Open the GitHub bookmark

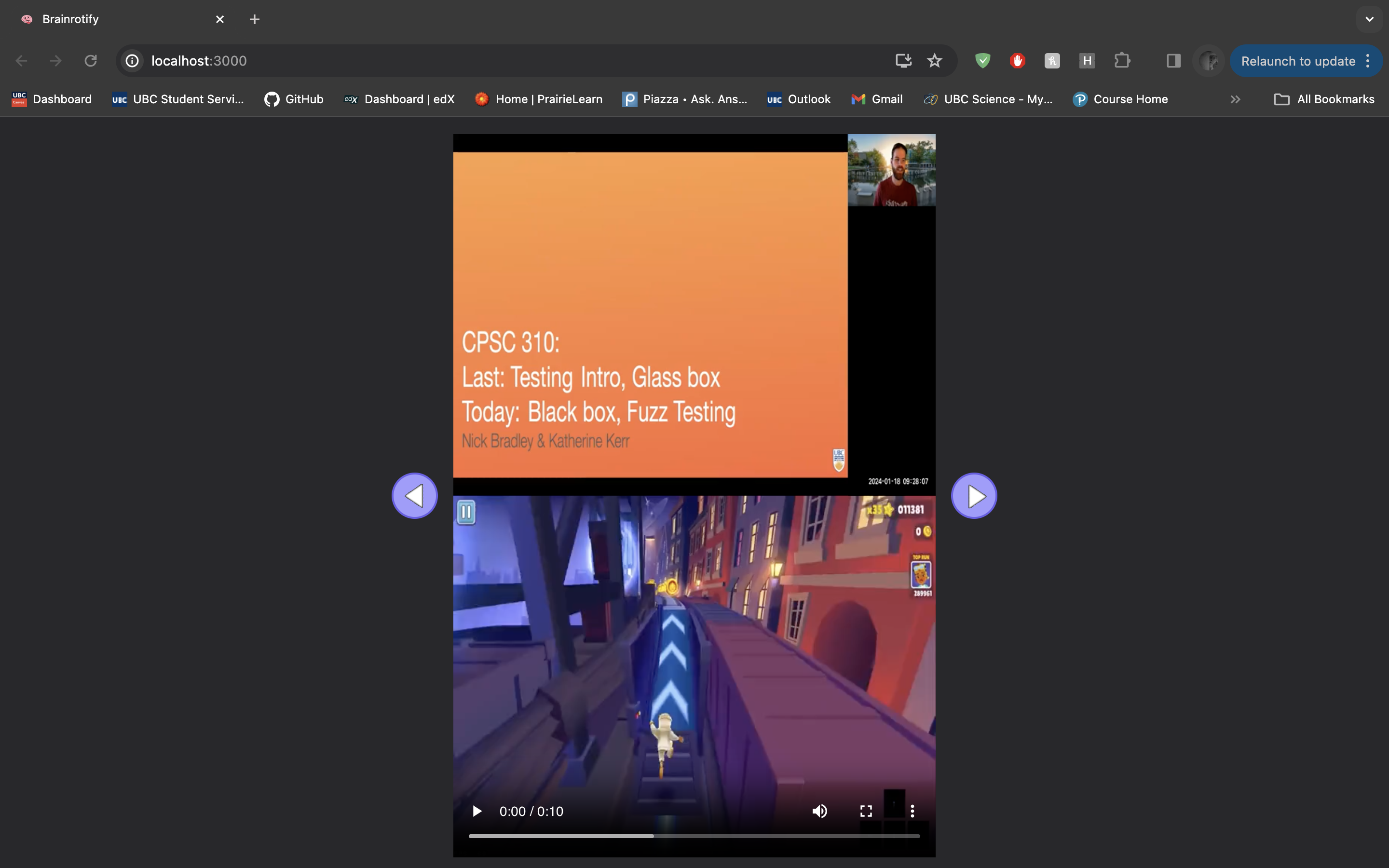(294, 99)
